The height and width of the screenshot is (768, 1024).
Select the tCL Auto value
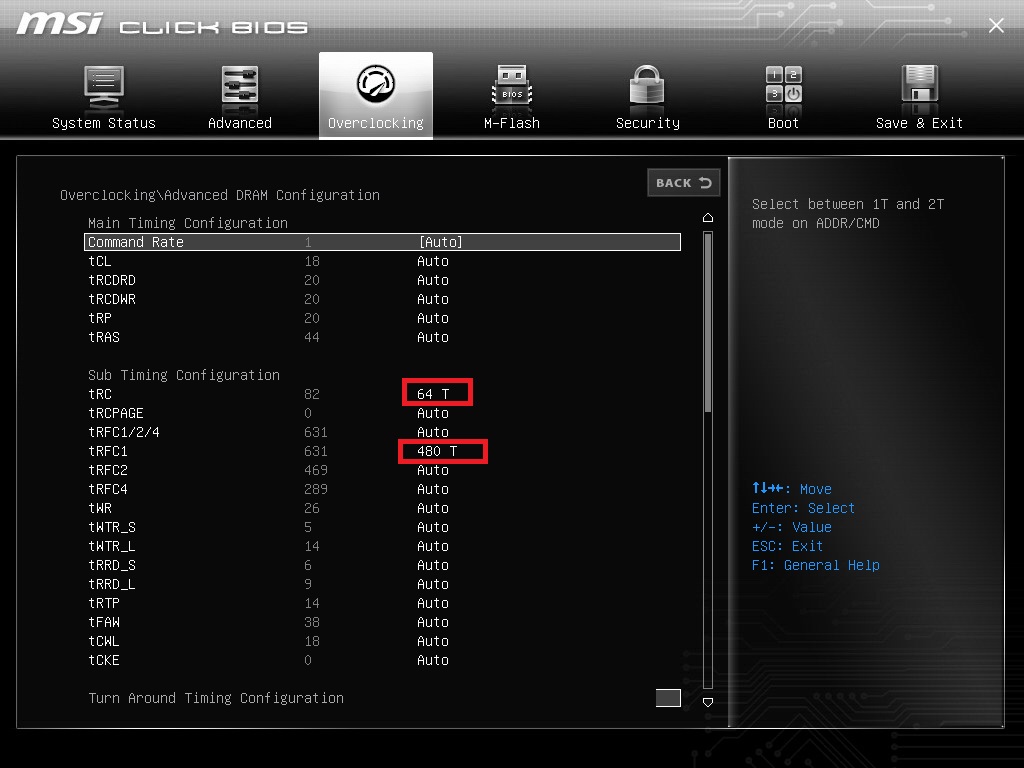pos(433,261)
